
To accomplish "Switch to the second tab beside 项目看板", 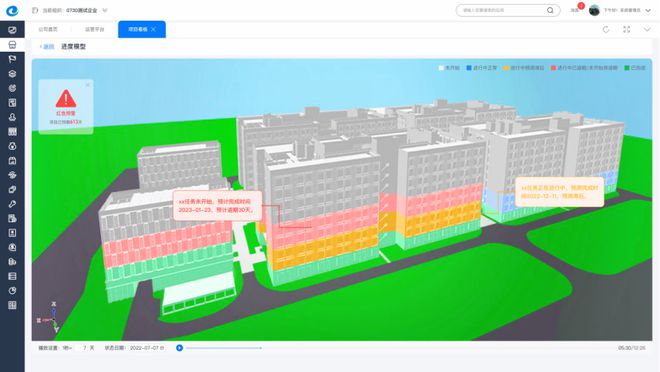I will pyautogui.click(x=95, y=29).
